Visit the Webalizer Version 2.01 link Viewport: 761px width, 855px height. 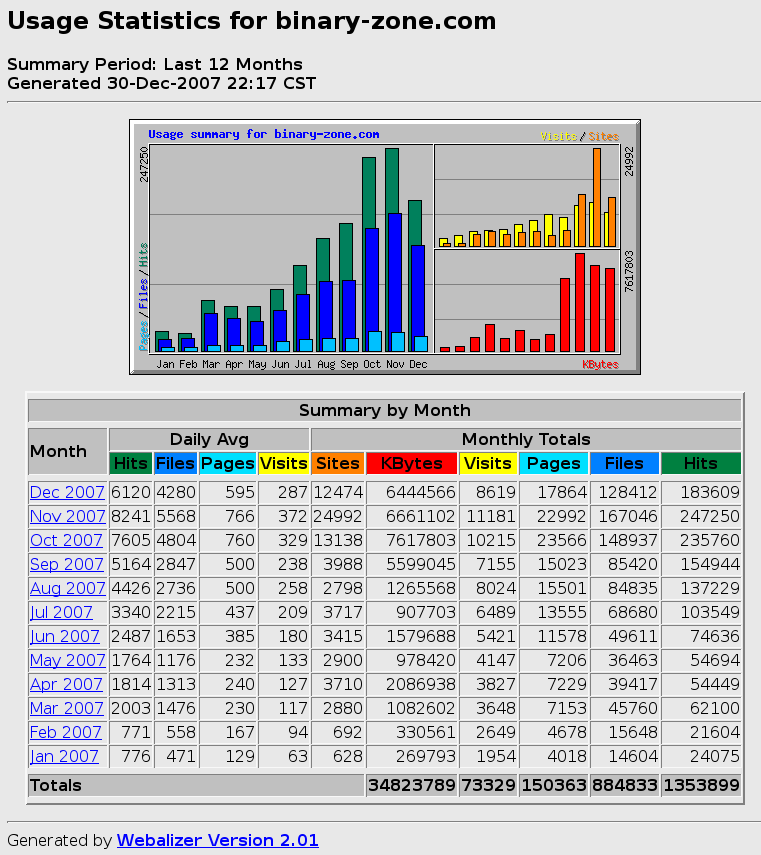coord(217,840)
